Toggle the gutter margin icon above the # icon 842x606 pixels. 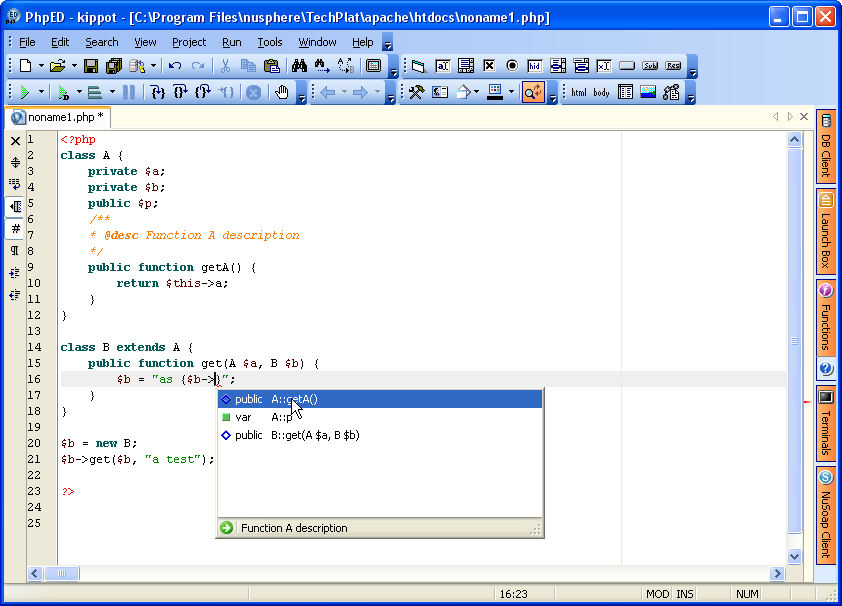16,207
